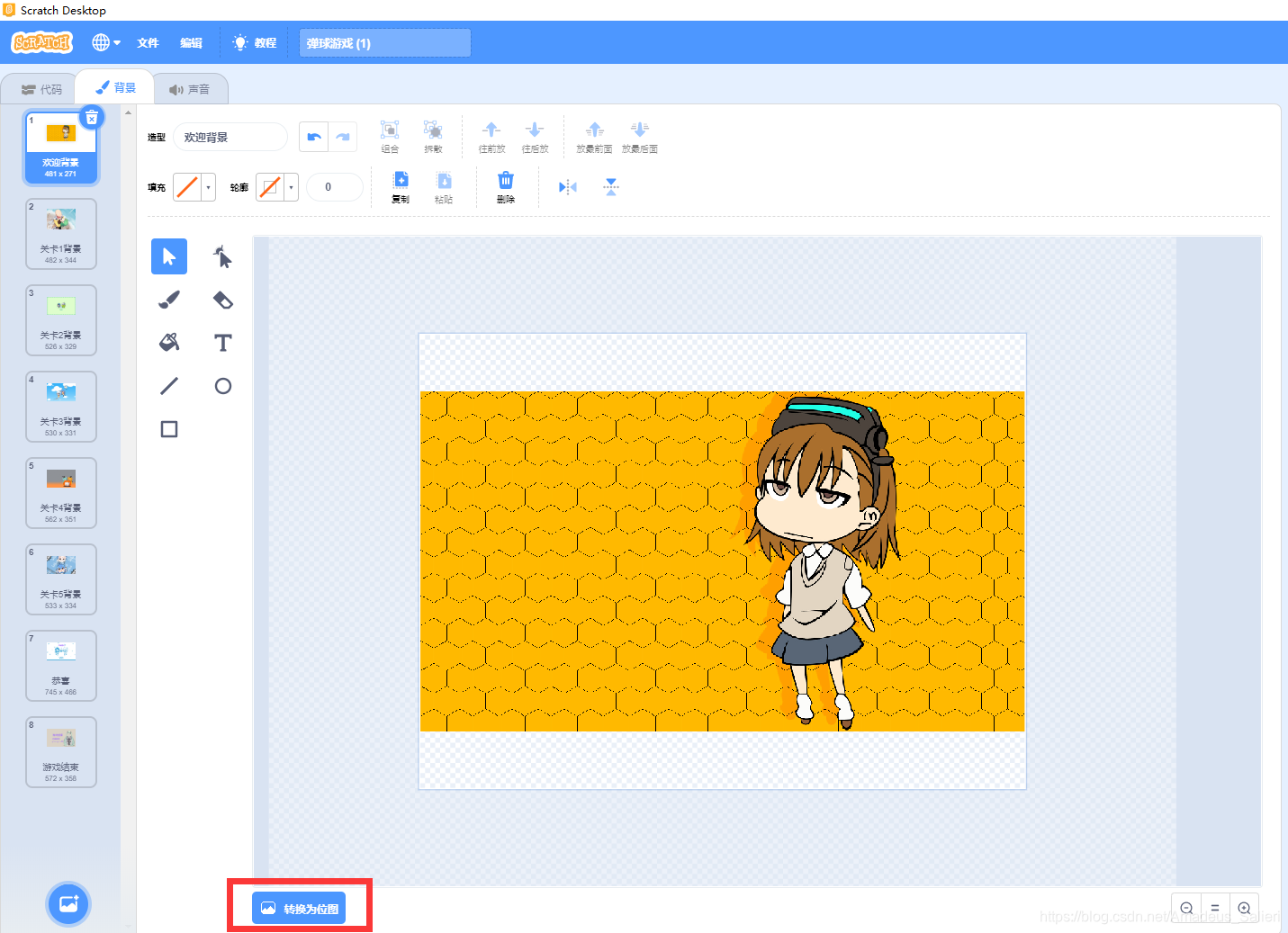Select the 关卡3背景 backdrop thumbnail

61,407
